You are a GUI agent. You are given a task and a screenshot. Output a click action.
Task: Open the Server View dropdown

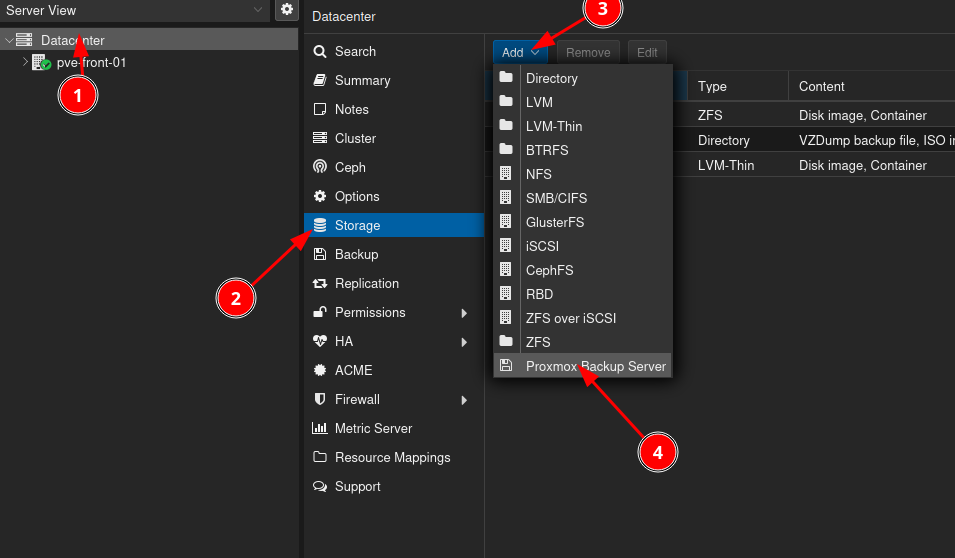point(258,10)
